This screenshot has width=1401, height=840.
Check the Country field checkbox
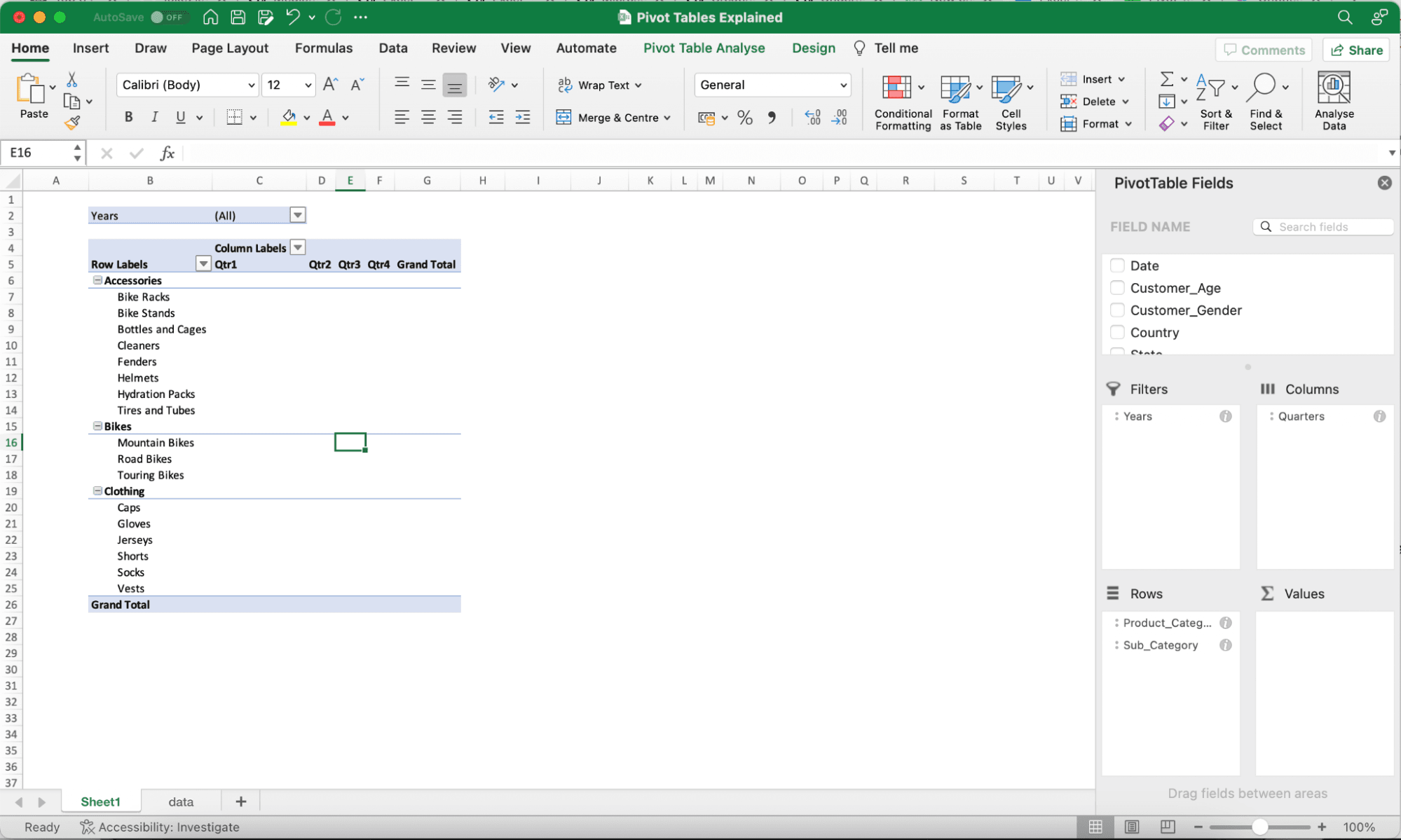(x=1117, y=332)
